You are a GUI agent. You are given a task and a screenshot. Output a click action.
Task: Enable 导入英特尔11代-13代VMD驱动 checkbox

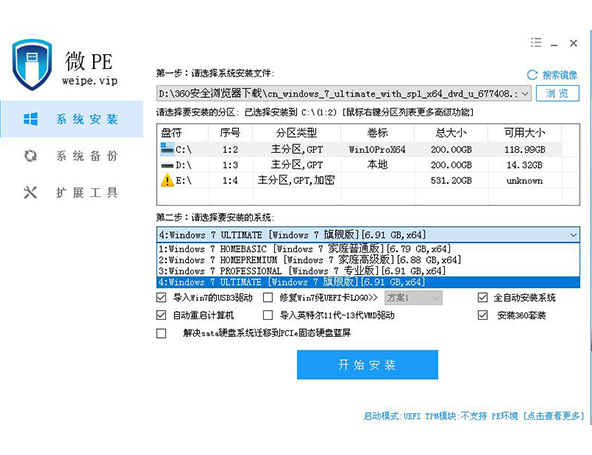tap(268, 315)
